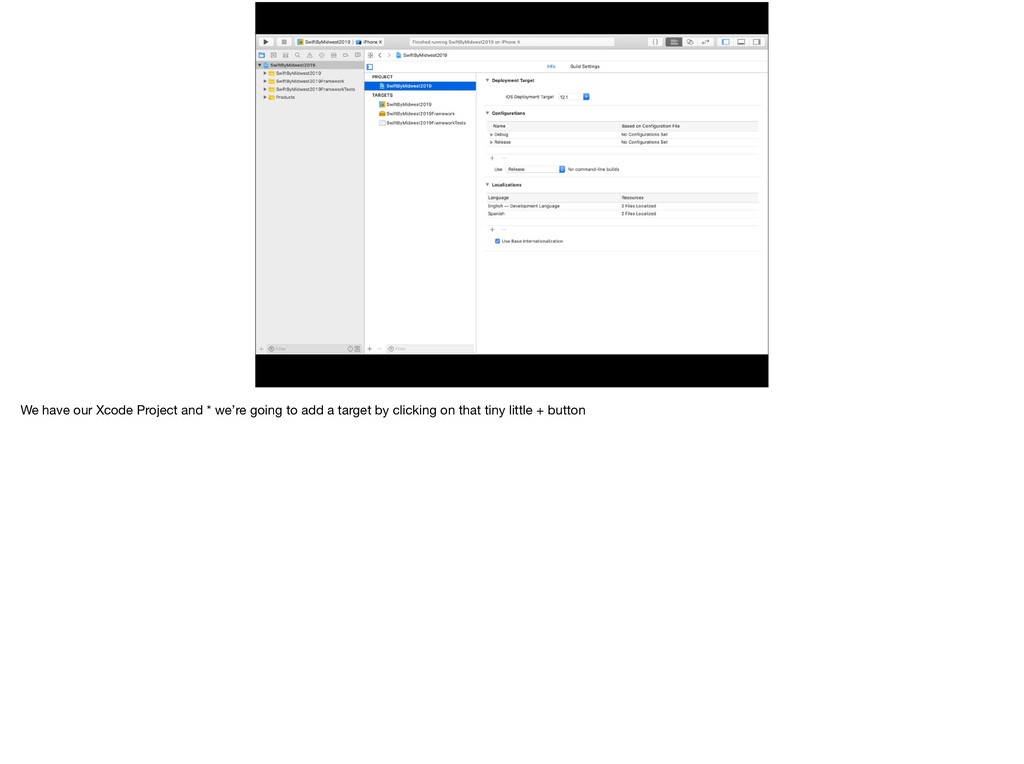Viewport: 1024px width, 764px height.
Task: Open the Find navigator magnifier icon
Action: coord(298,56)
